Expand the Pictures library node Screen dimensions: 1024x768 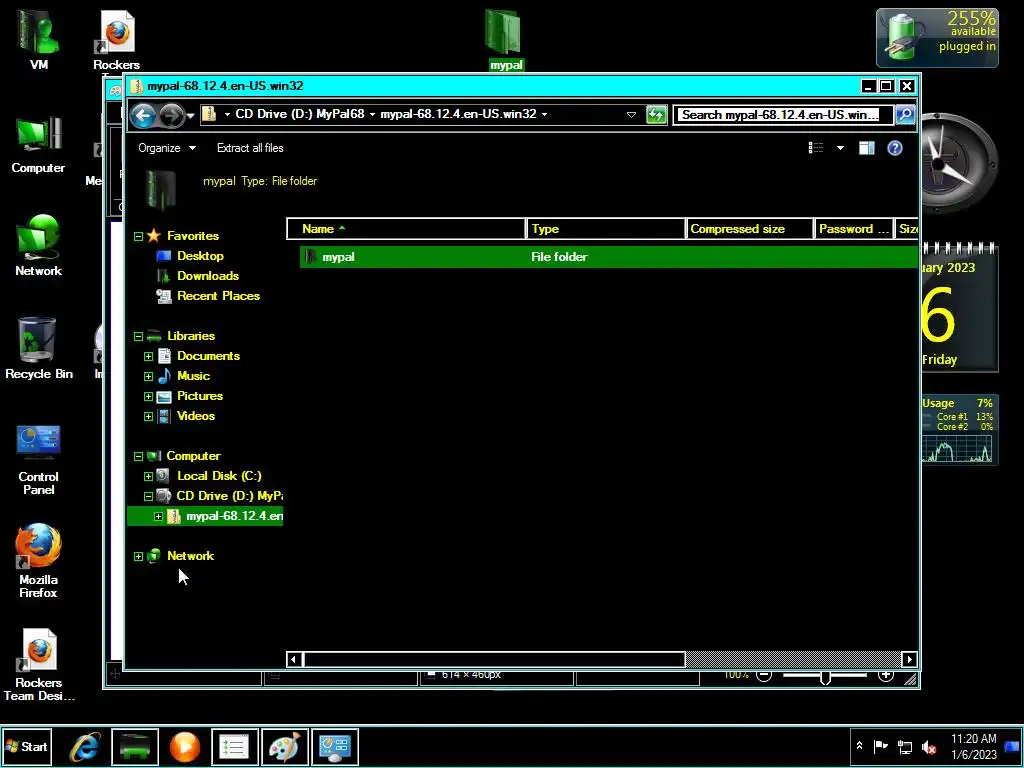click(148, 396)
